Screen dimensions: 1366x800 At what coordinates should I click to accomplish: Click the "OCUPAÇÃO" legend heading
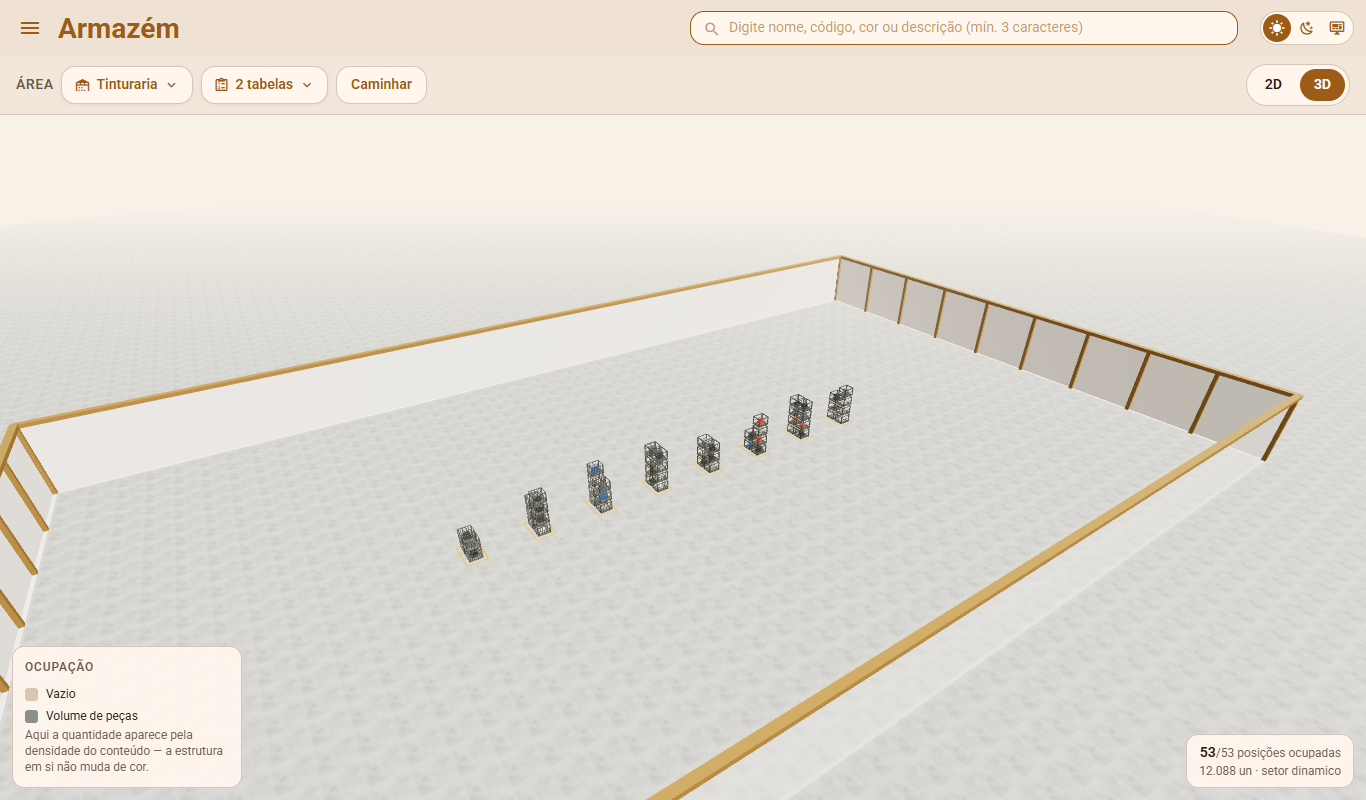(59, 667)
